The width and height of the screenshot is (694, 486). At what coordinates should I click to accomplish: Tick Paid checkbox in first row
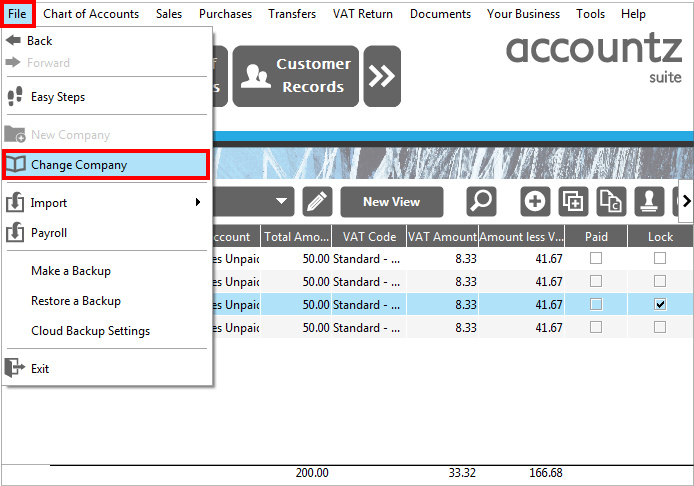click(596, 258)
